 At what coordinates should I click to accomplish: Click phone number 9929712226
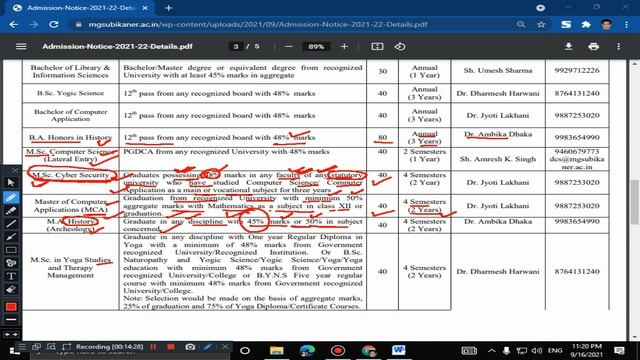click(577, 71)
